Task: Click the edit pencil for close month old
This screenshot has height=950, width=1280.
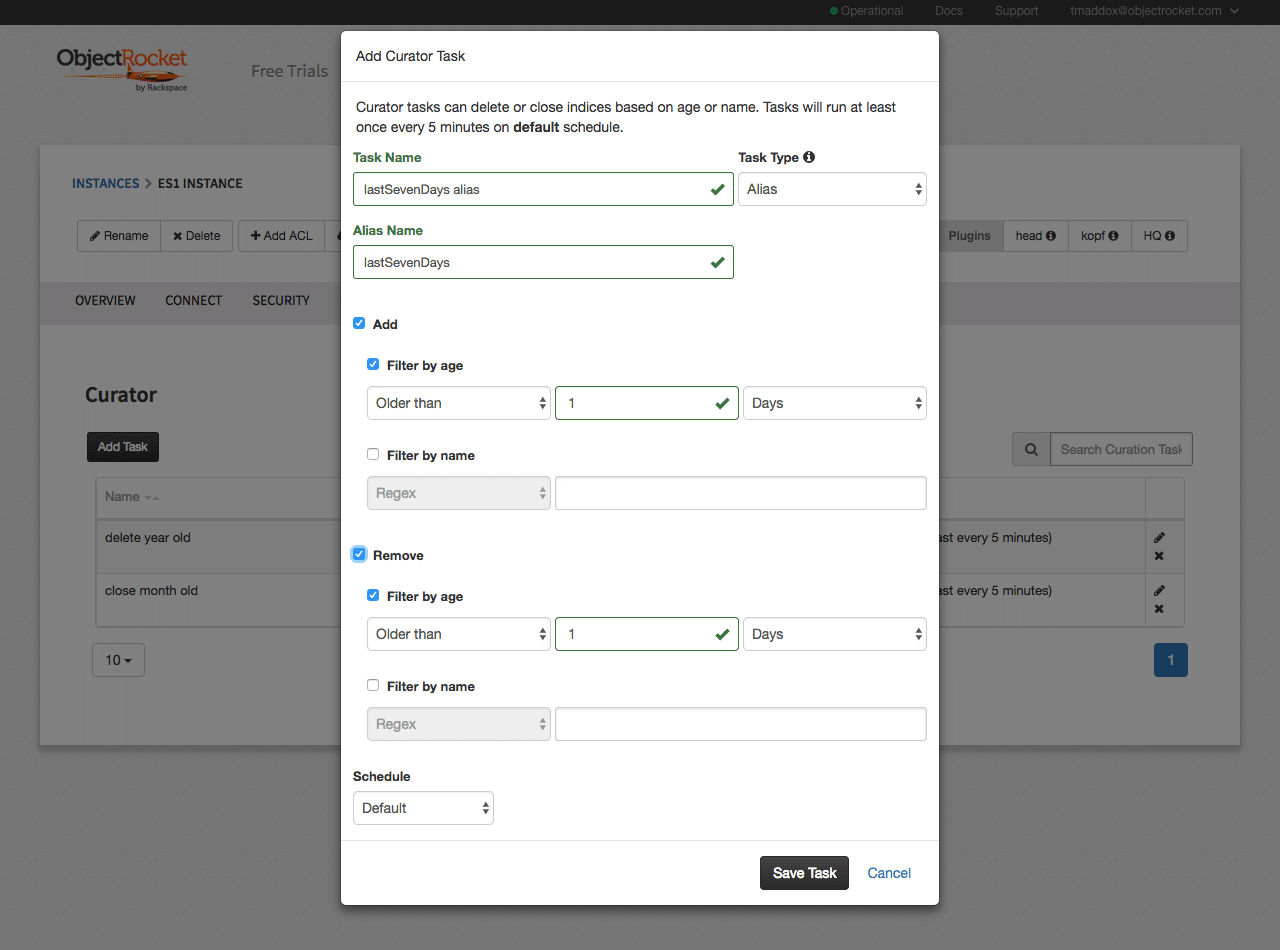Action: (x=1160, y=590)
